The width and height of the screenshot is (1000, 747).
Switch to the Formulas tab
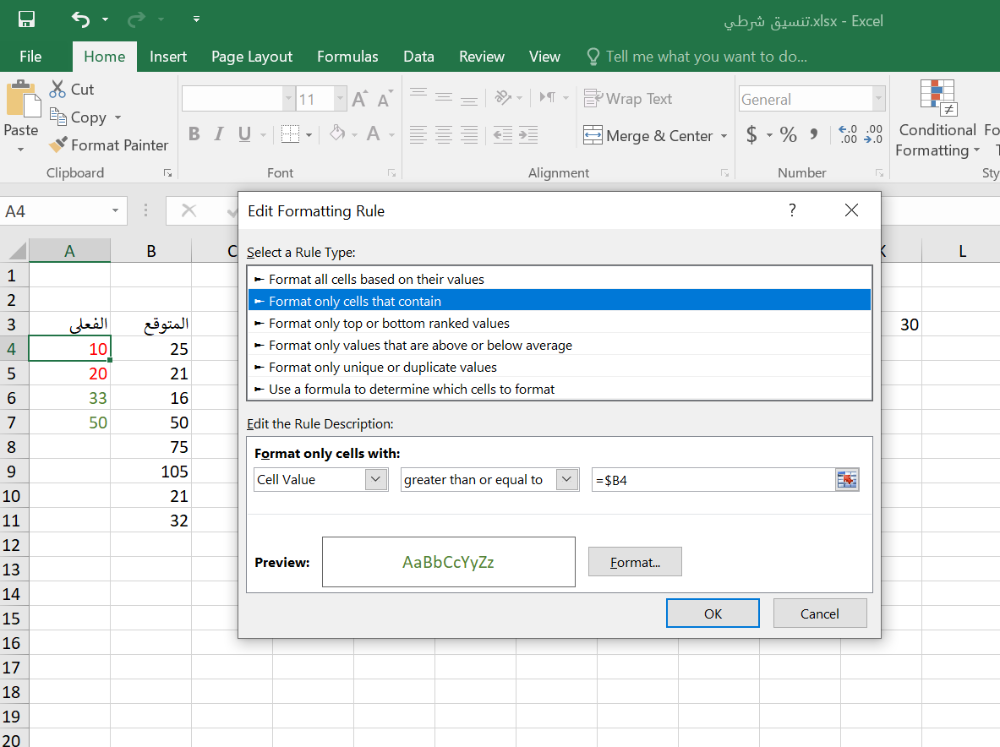[x=347, y=57]
